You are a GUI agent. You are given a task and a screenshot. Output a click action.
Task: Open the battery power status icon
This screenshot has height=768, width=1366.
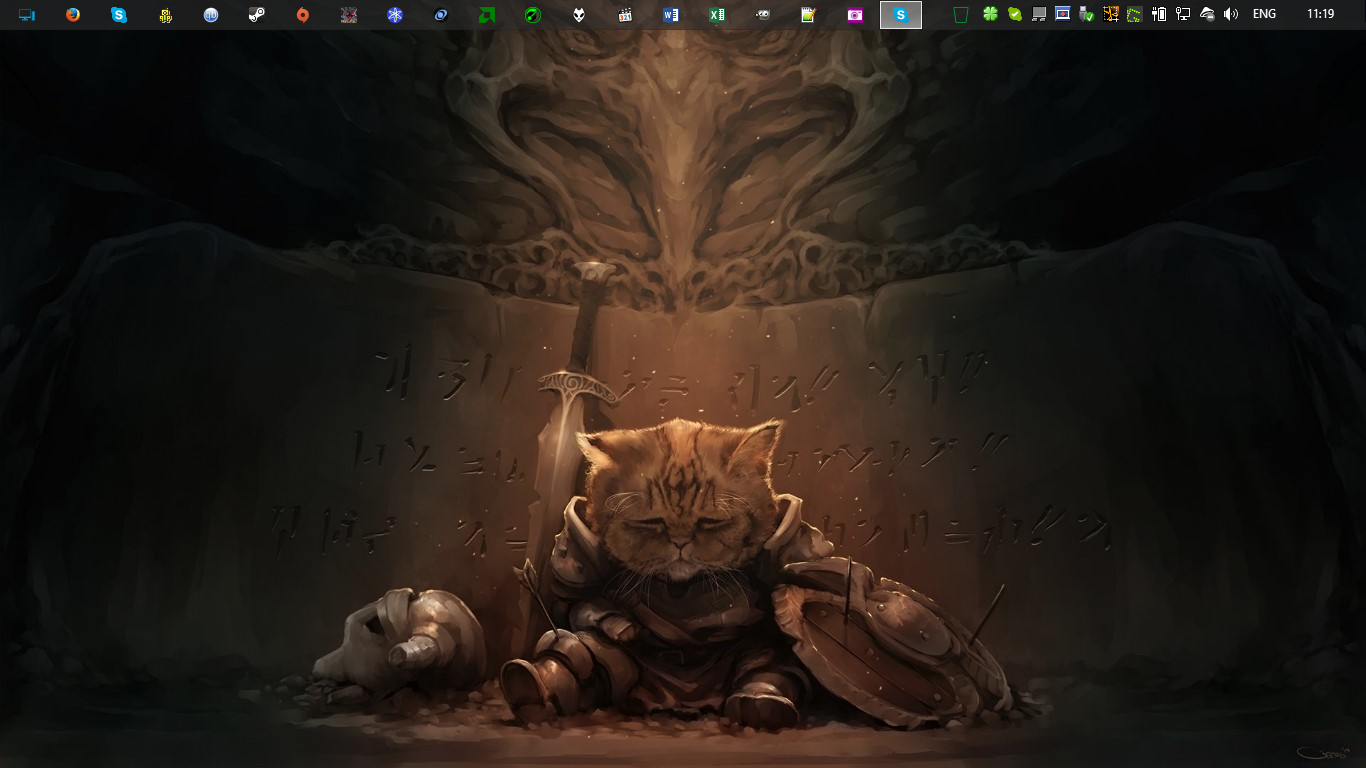[1159, 14]
